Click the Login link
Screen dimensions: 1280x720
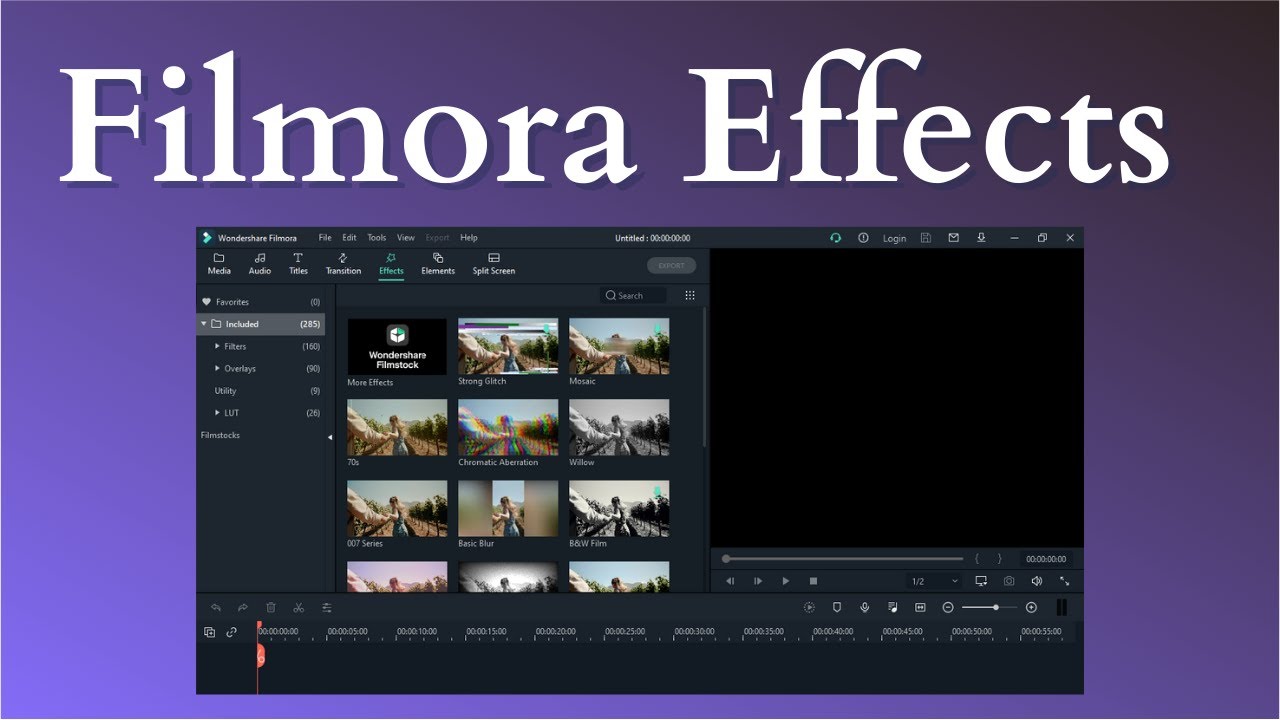click(x=894, y=239)
